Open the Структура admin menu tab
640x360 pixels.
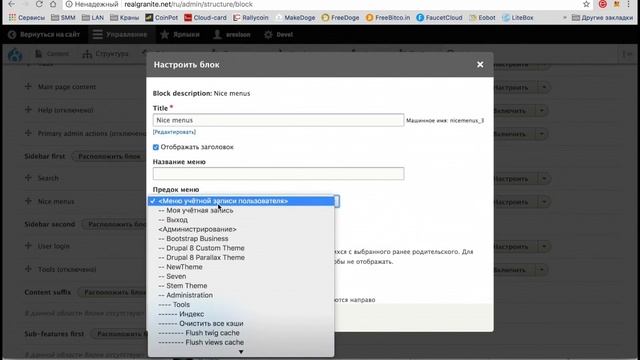pos(106,54)
